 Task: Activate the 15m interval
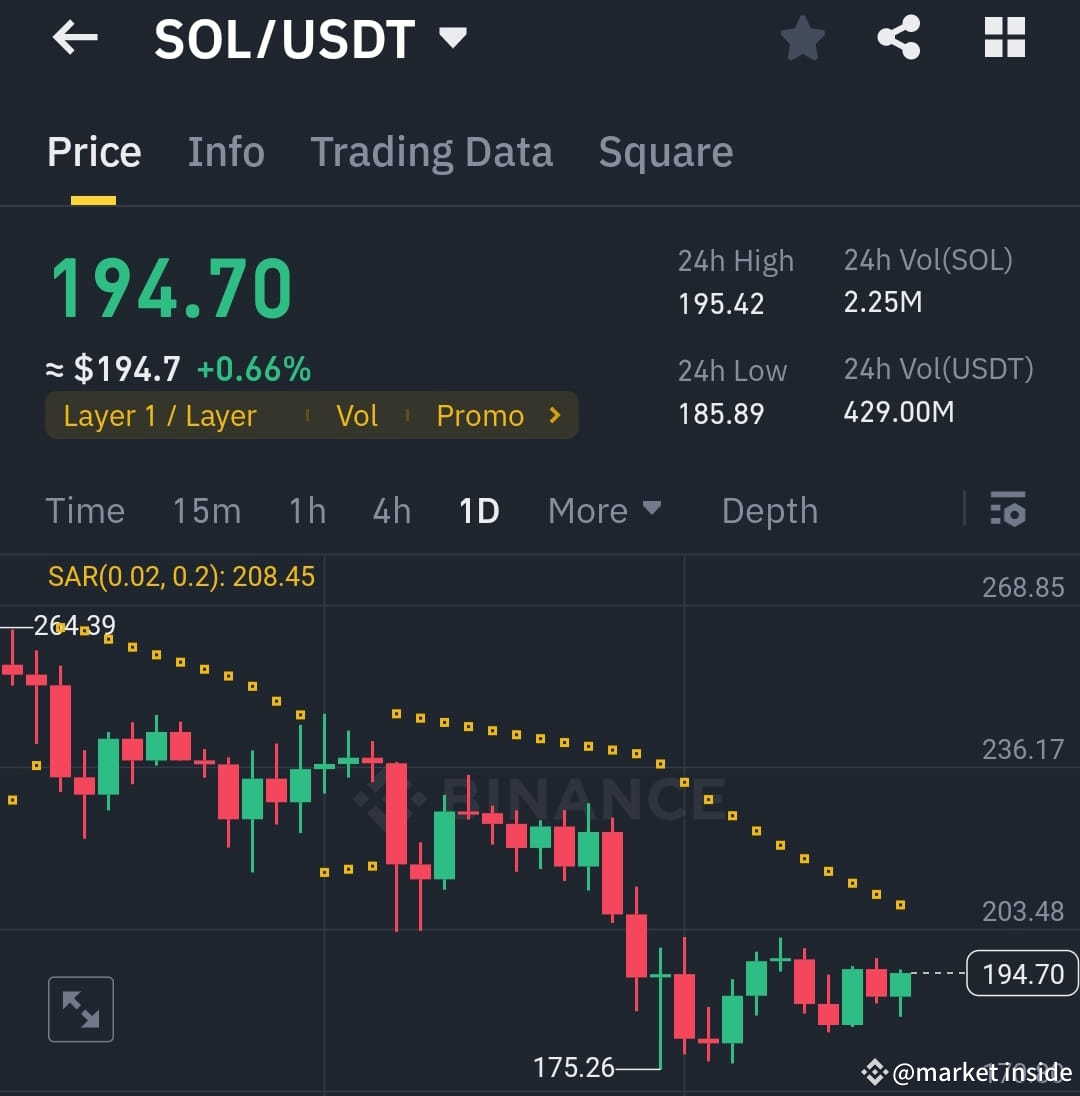[x=206, y=510]
